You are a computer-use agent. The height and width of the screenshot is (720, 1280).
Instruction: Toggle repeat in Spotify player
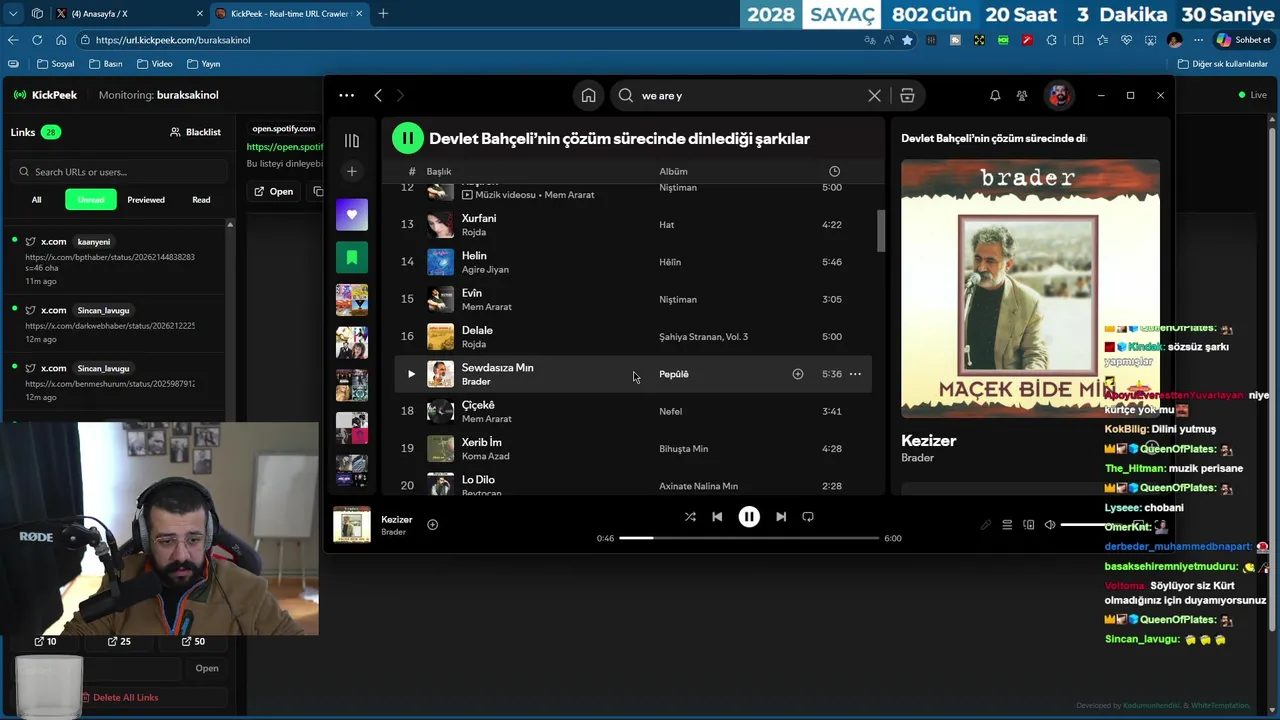(x=808, y=516)
